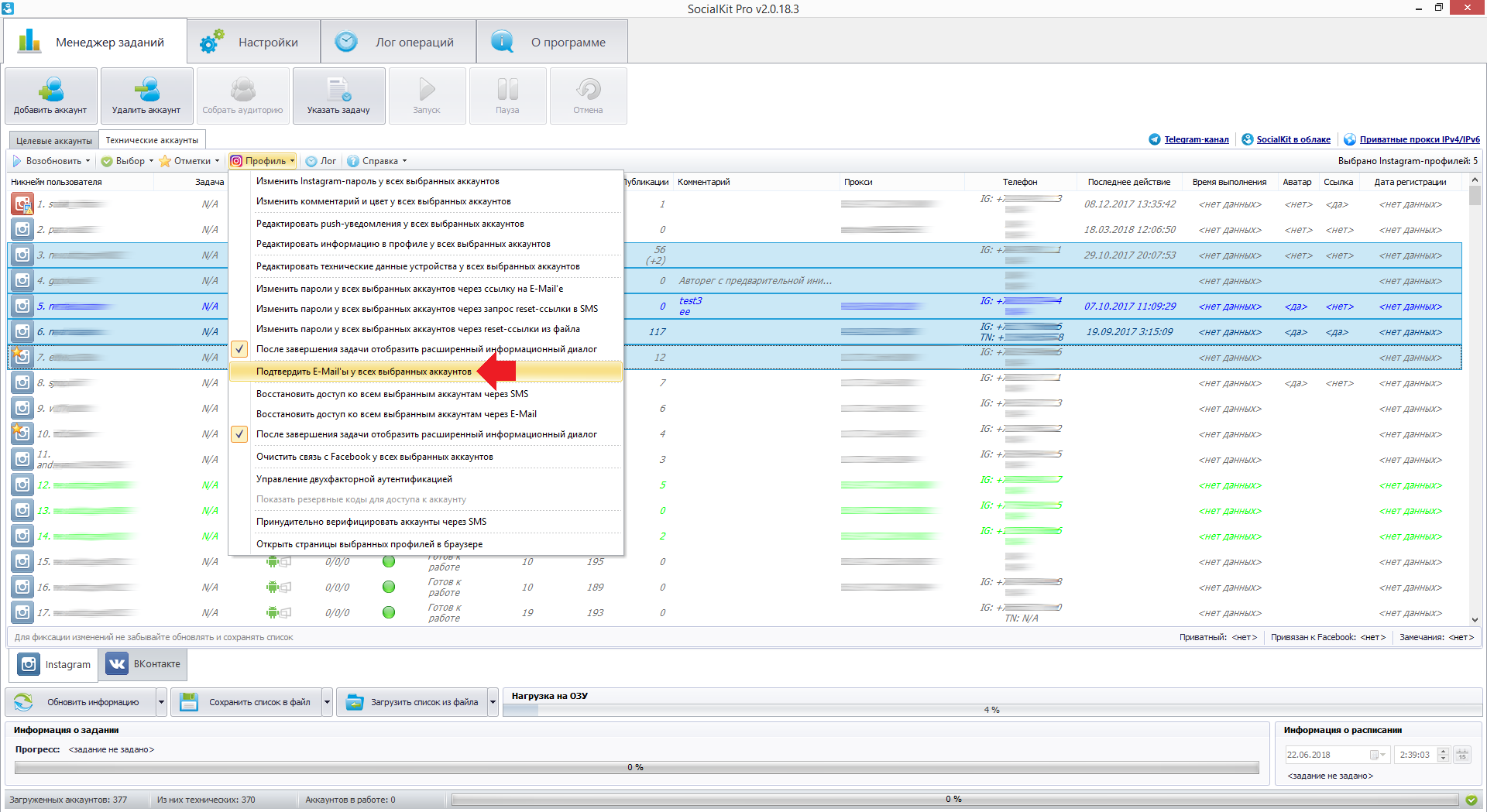Click the account avatar icon in row 1
The image size is (1487, 812).
tap(22, 204)
